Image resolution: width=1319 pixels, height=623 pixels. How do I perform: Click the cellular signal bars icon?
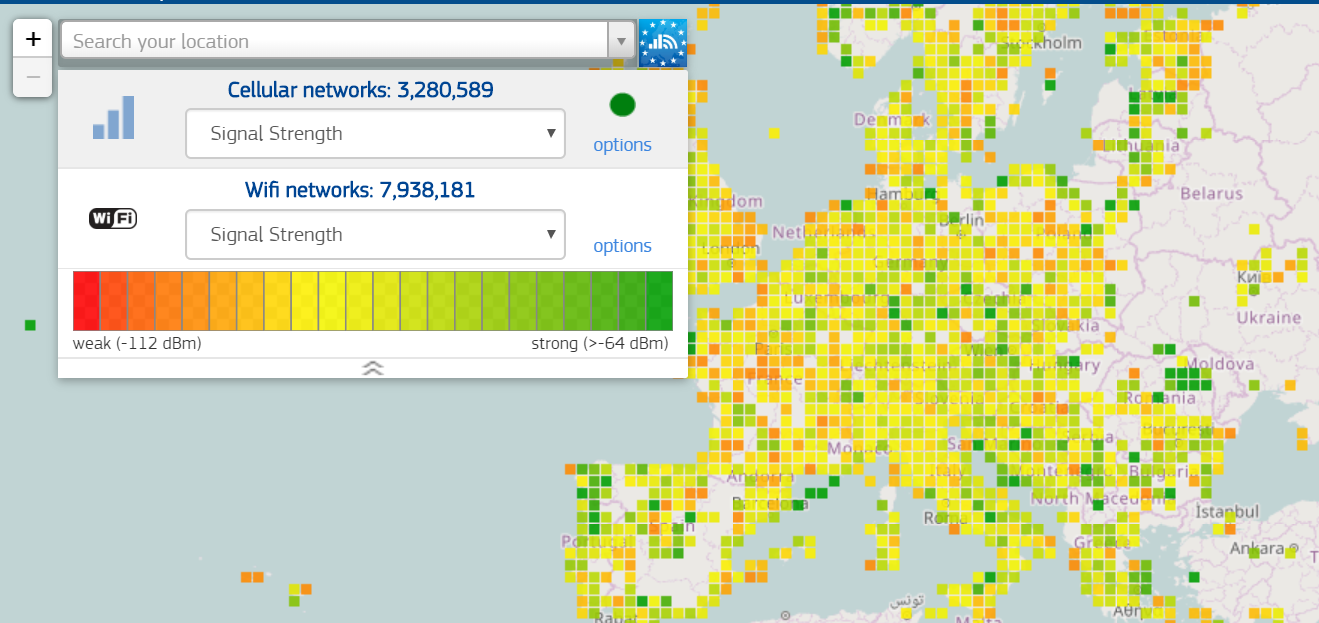pyautogui.click(x=113, y=118)
